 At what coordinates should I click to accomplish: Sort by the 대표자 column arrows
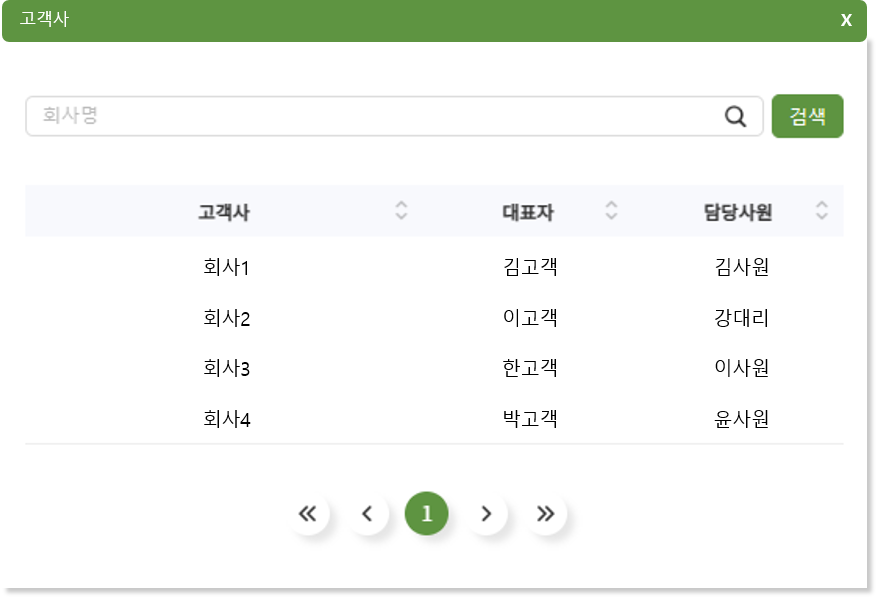611,210
